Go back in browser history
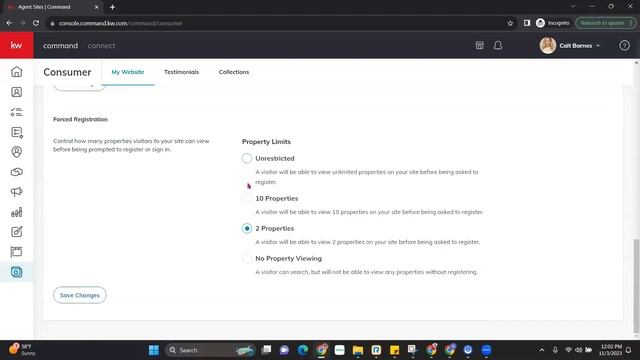 click(x=9, y=23)
